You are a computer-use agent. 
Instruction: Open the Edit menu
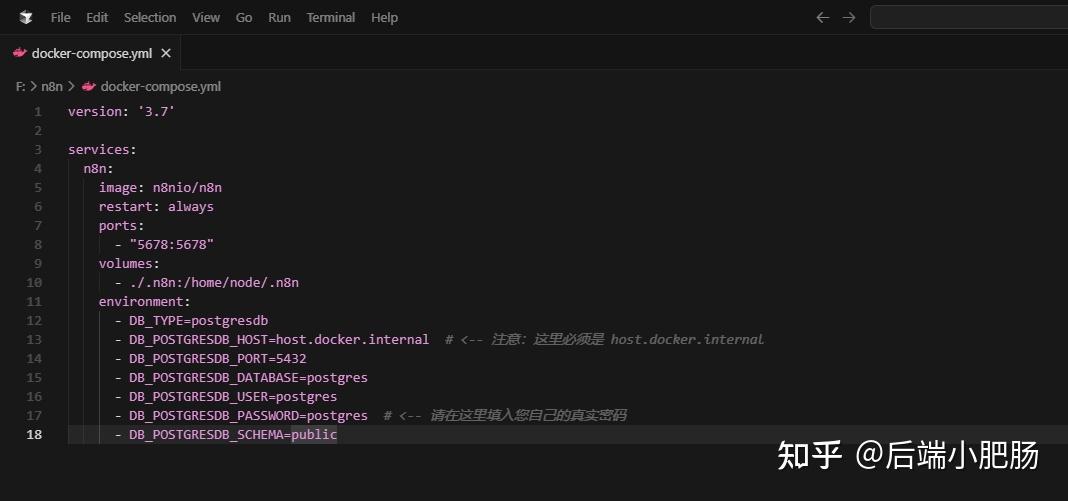click(x=97, y=18)
